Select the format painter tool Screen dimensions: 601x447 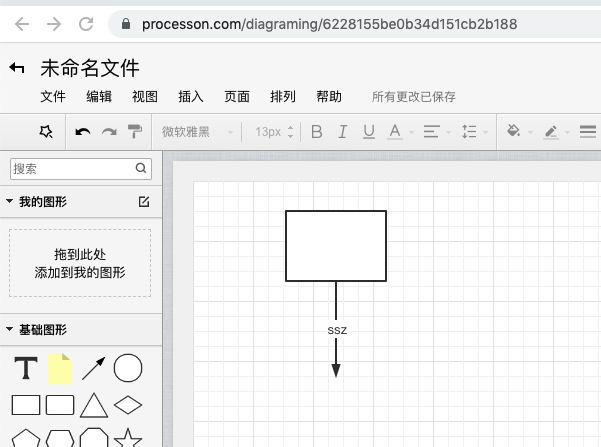coord(135,132)
